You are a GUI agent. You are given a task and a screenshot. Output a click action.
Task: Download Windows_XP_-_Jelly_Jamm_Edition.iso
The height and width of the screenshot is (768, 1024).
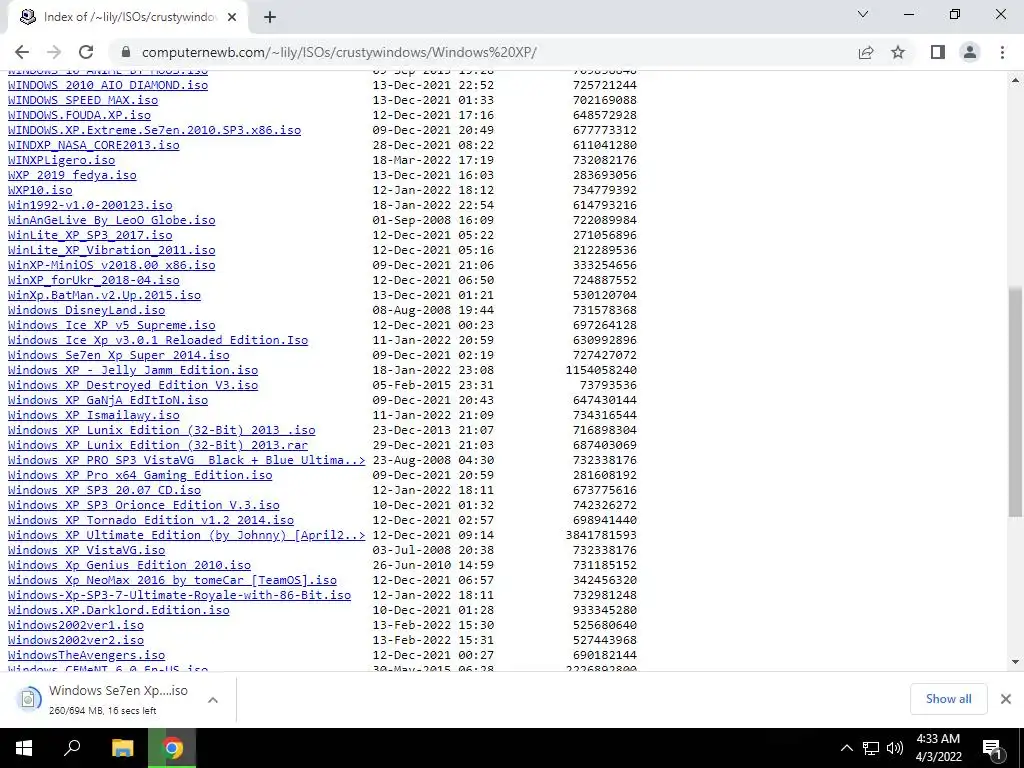[133, 370]
